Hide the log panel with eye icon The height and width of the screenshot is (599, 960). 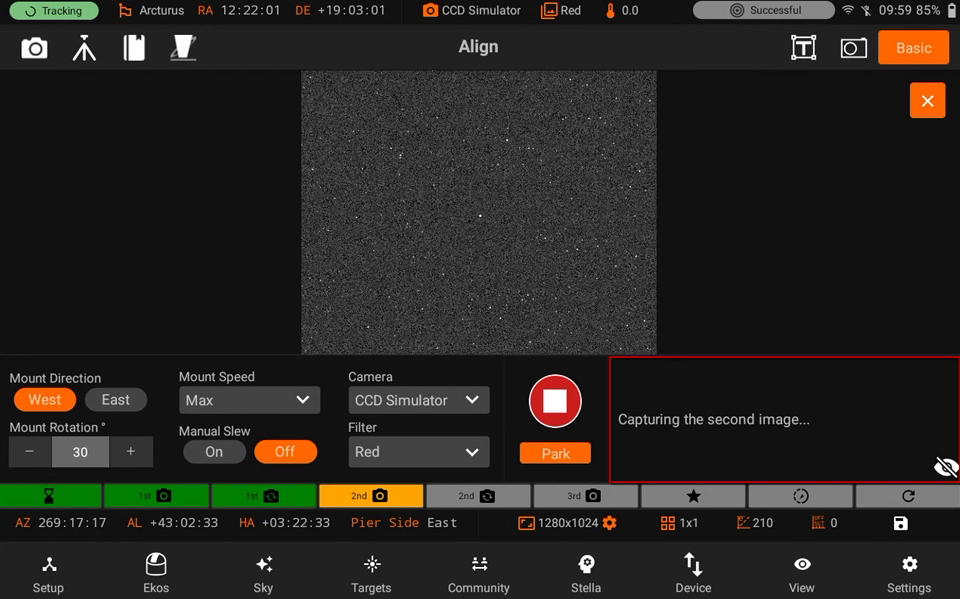946,468
